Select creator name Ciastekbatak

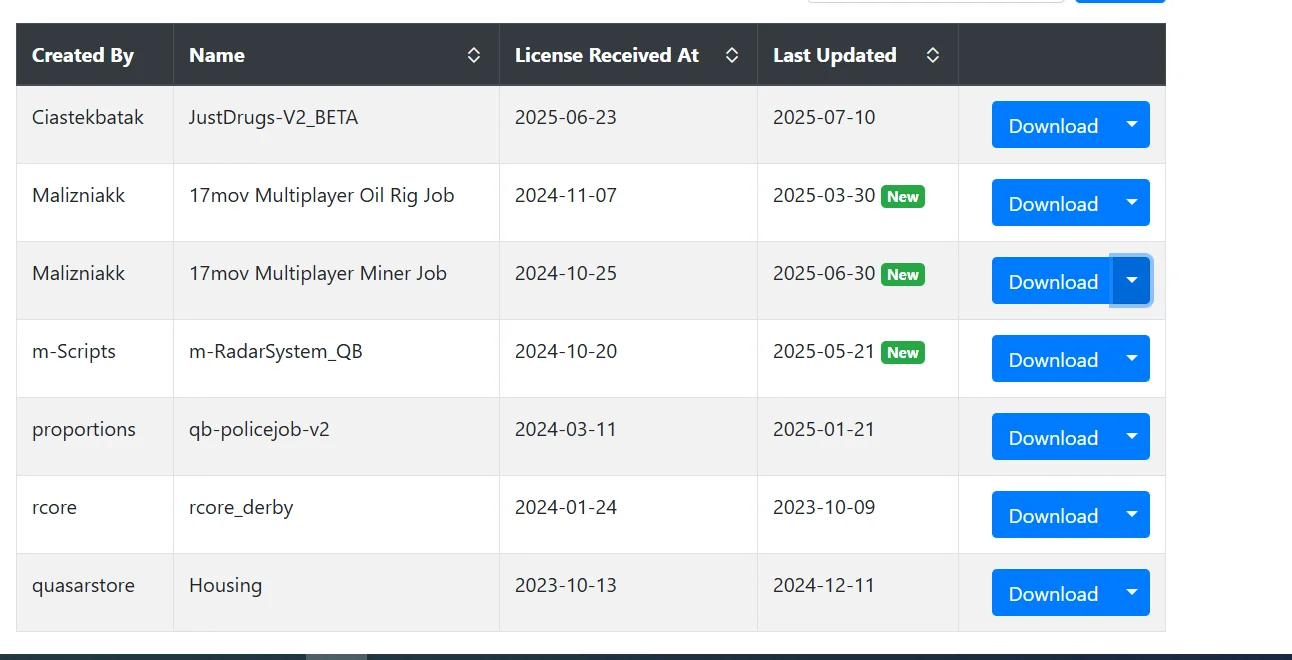point(88,117)
